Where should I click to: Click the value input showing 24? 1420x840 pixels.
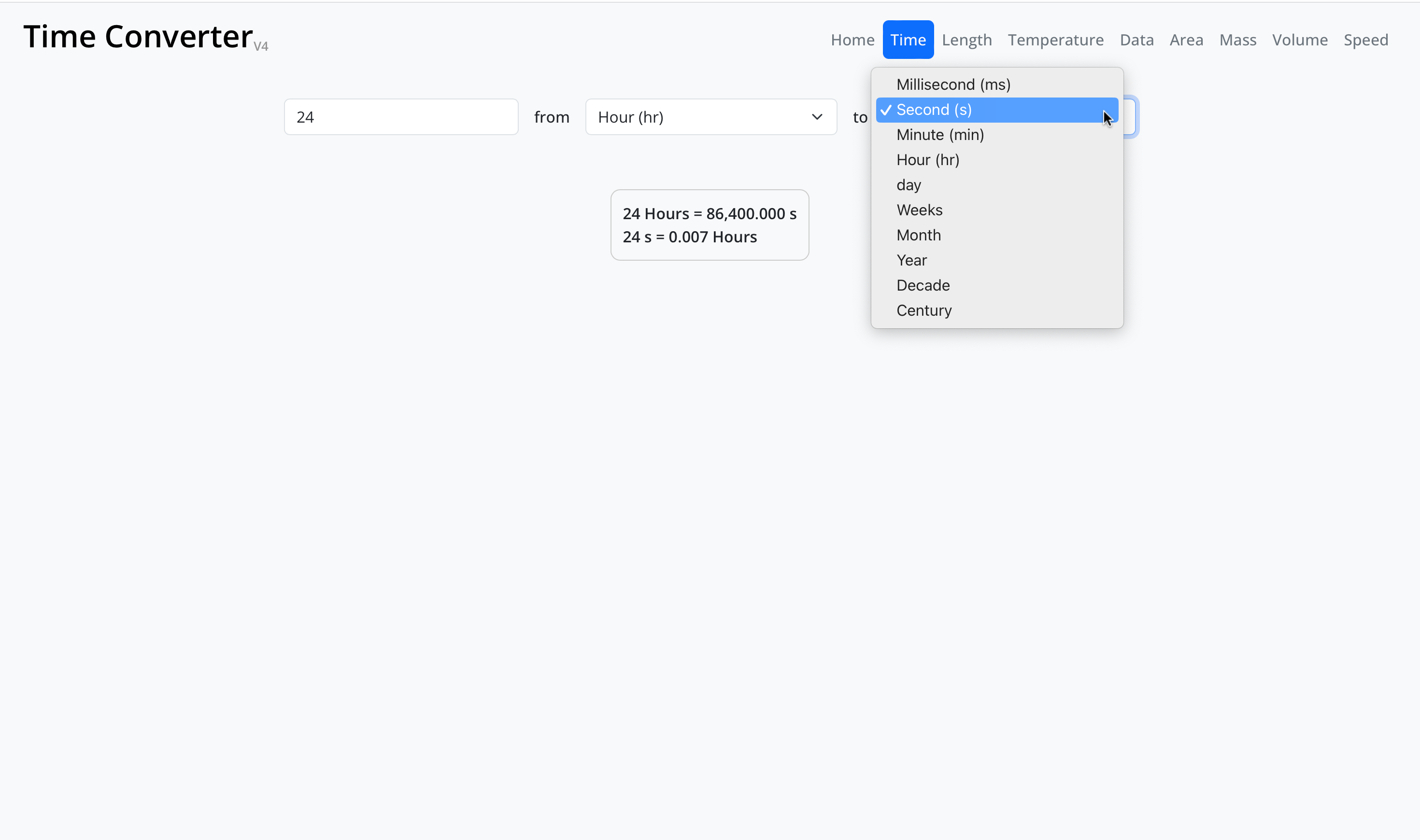[400, 117]
